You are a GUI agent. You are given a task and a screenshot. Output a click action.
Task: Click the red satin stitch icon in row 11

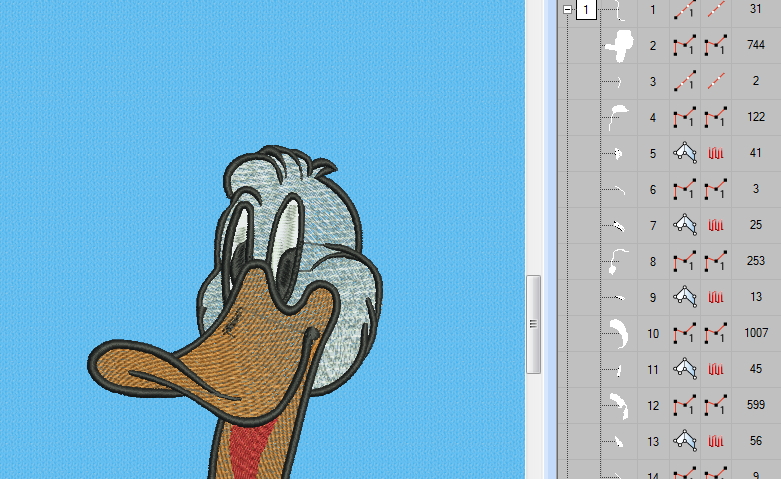[x=716, y=369]
